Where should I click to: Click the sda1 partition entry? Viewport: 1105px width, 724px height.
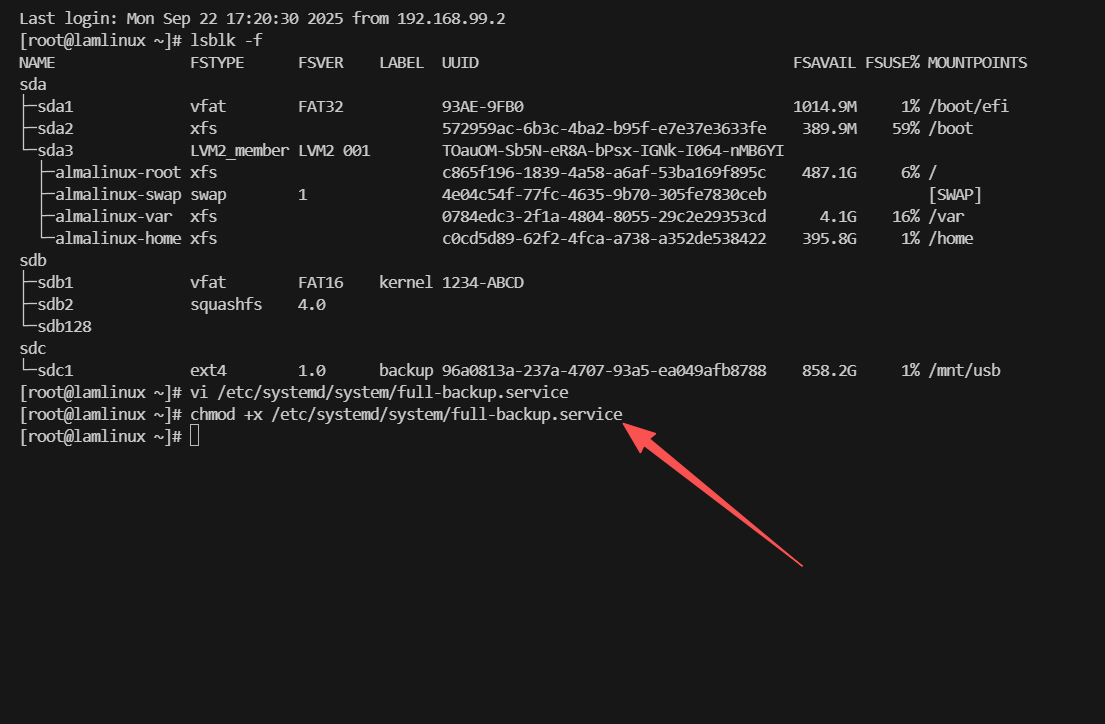click(x=55, y=106)
